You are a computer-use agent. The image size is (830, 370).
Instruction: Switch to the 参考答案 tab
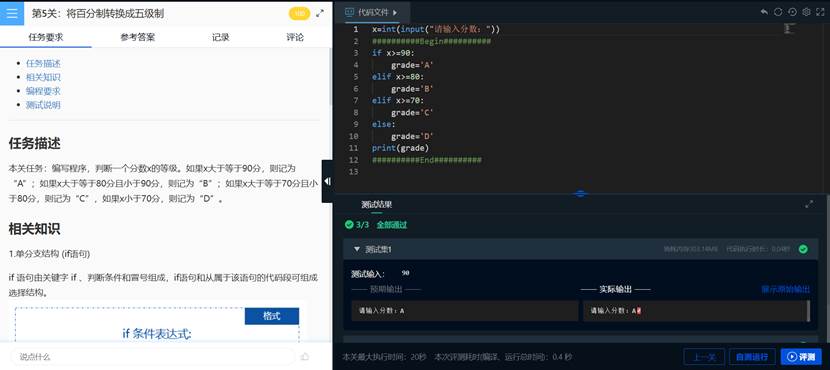(138, 37)
